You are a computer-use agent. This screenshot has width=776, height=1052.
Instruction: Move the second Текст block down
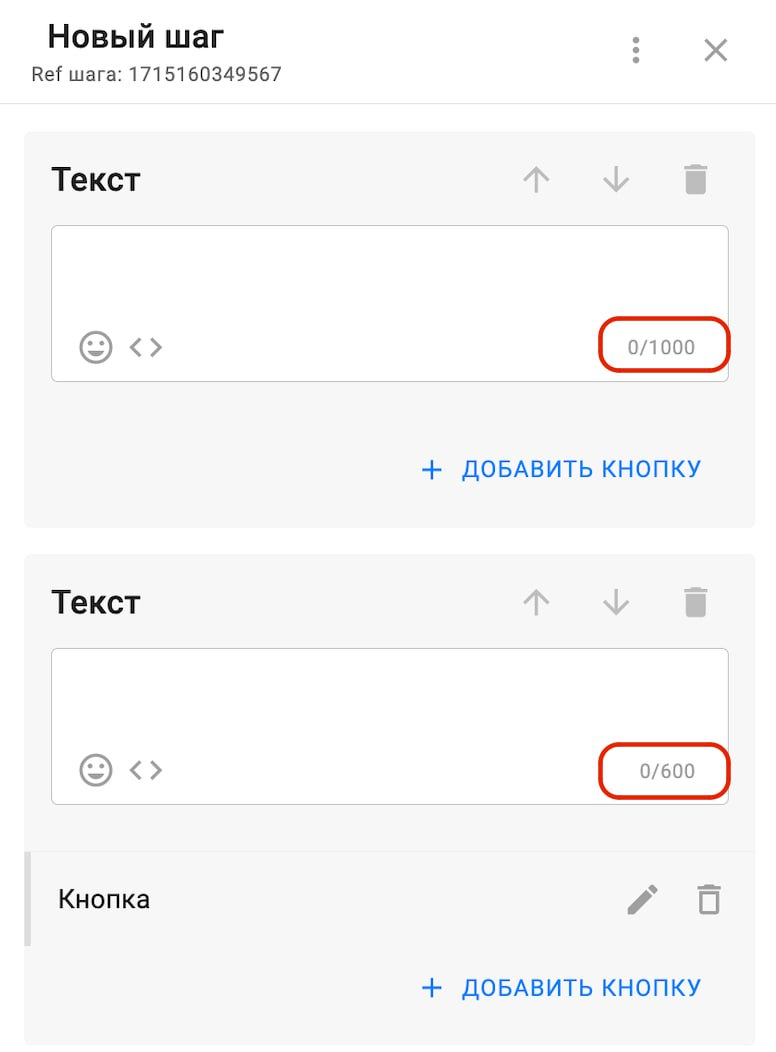coord(616,602)
